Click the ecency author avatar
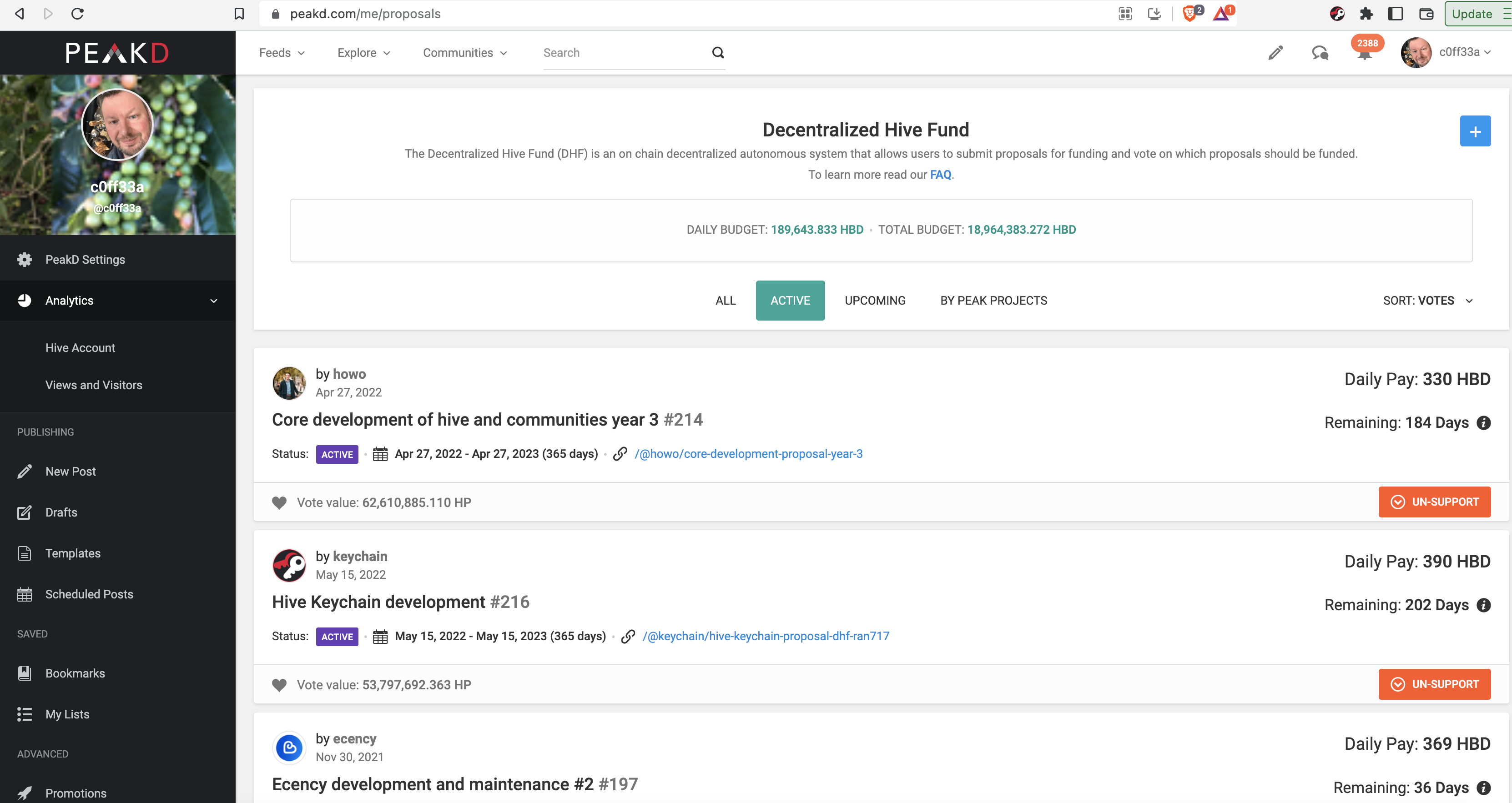 [289, 748]
